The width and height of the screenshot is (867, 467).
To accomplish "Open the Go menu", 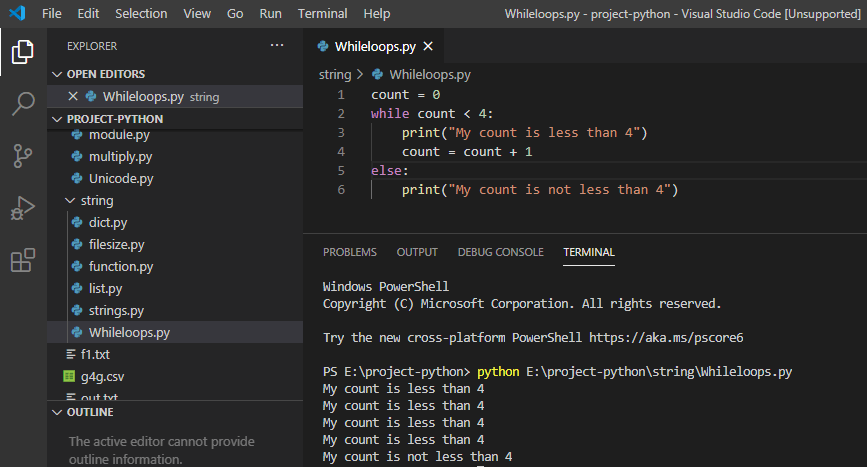I will [235, 13].
